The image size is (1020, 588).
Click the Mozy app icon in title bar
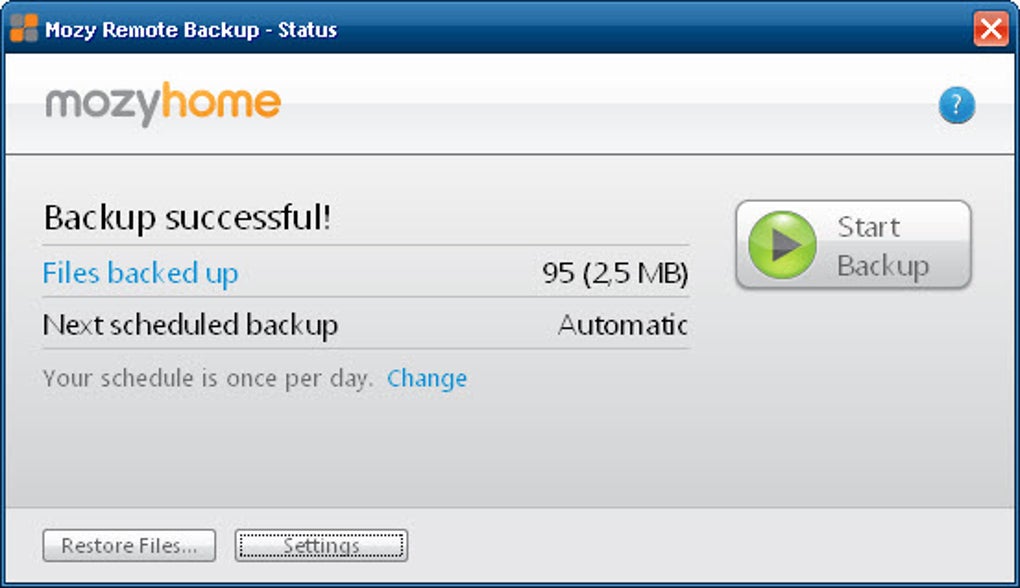coord(23,28)
